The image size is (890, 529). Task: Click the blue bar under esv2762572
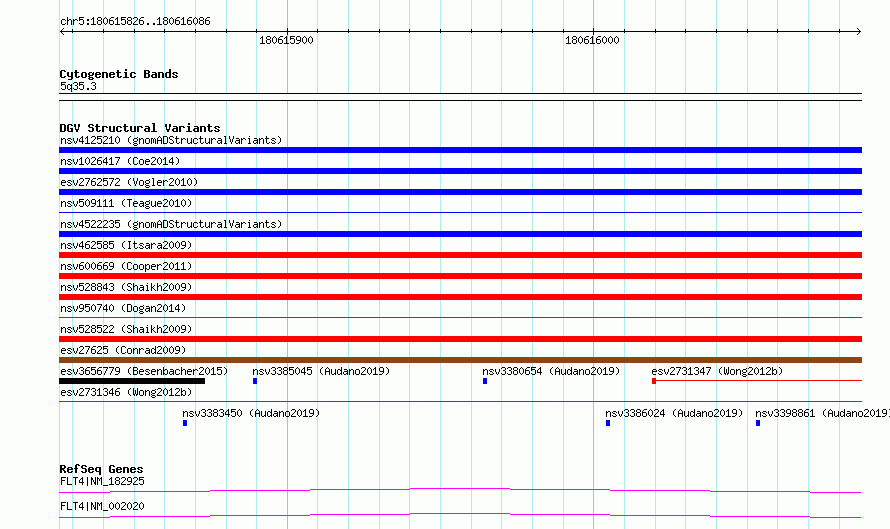click(x=460, y=192)
